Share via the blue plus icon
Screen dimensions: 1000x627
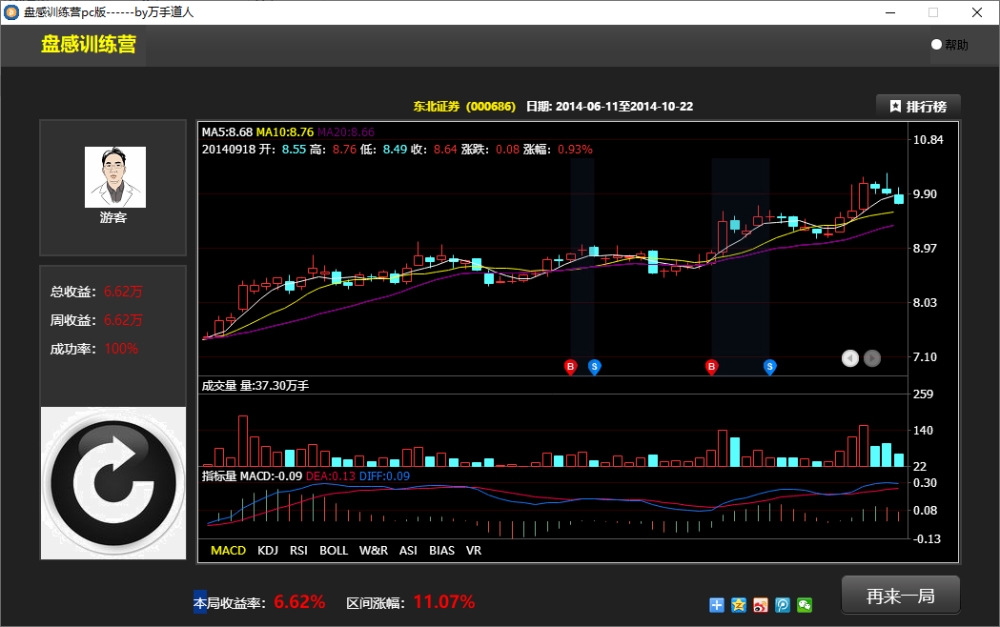pos(716,605)
